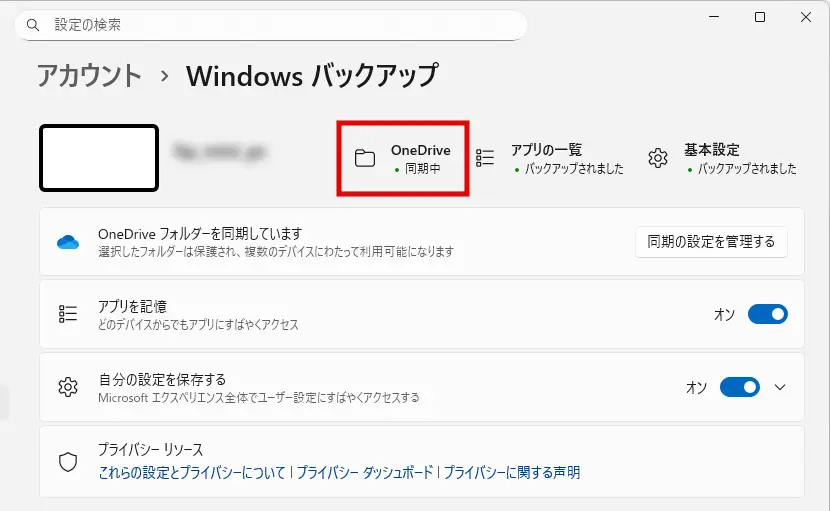This screenshot has height=511, width=830.
Task: Click OneDrive フォルダーを同期しています text
Action: (x=200, y=234)
